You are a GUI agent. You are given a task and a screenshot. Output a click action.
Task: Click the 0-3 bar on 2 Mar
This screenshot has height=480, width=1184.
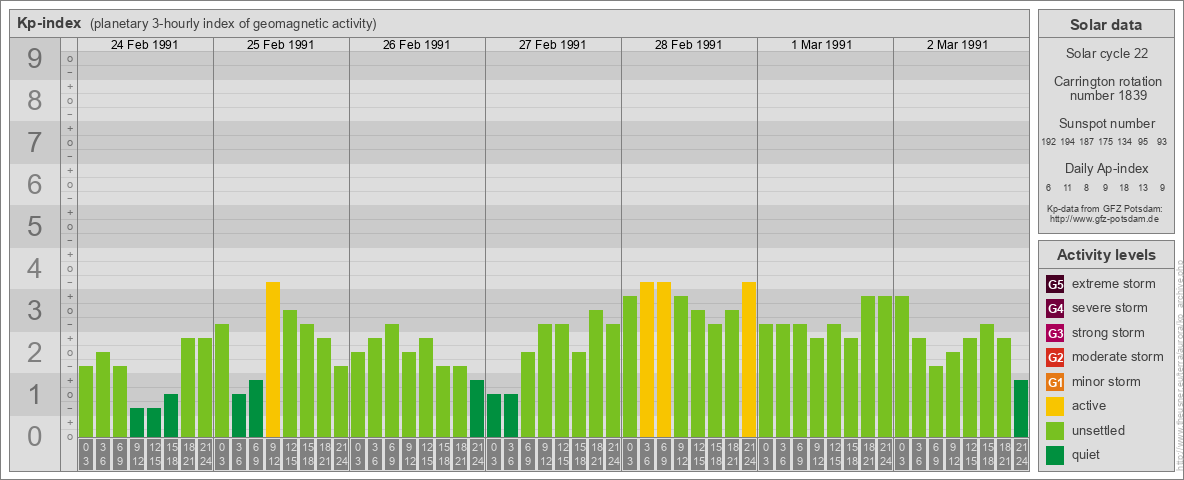[x=902, y=367]
